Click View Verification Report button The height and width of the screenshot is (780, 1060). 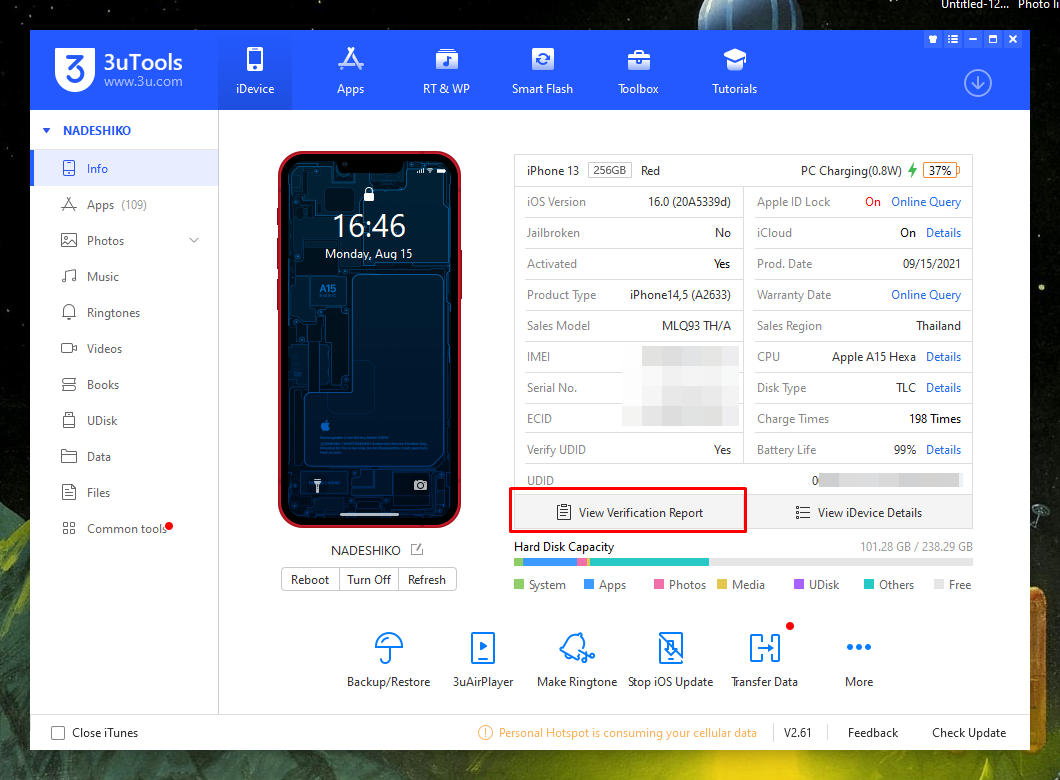629,512
